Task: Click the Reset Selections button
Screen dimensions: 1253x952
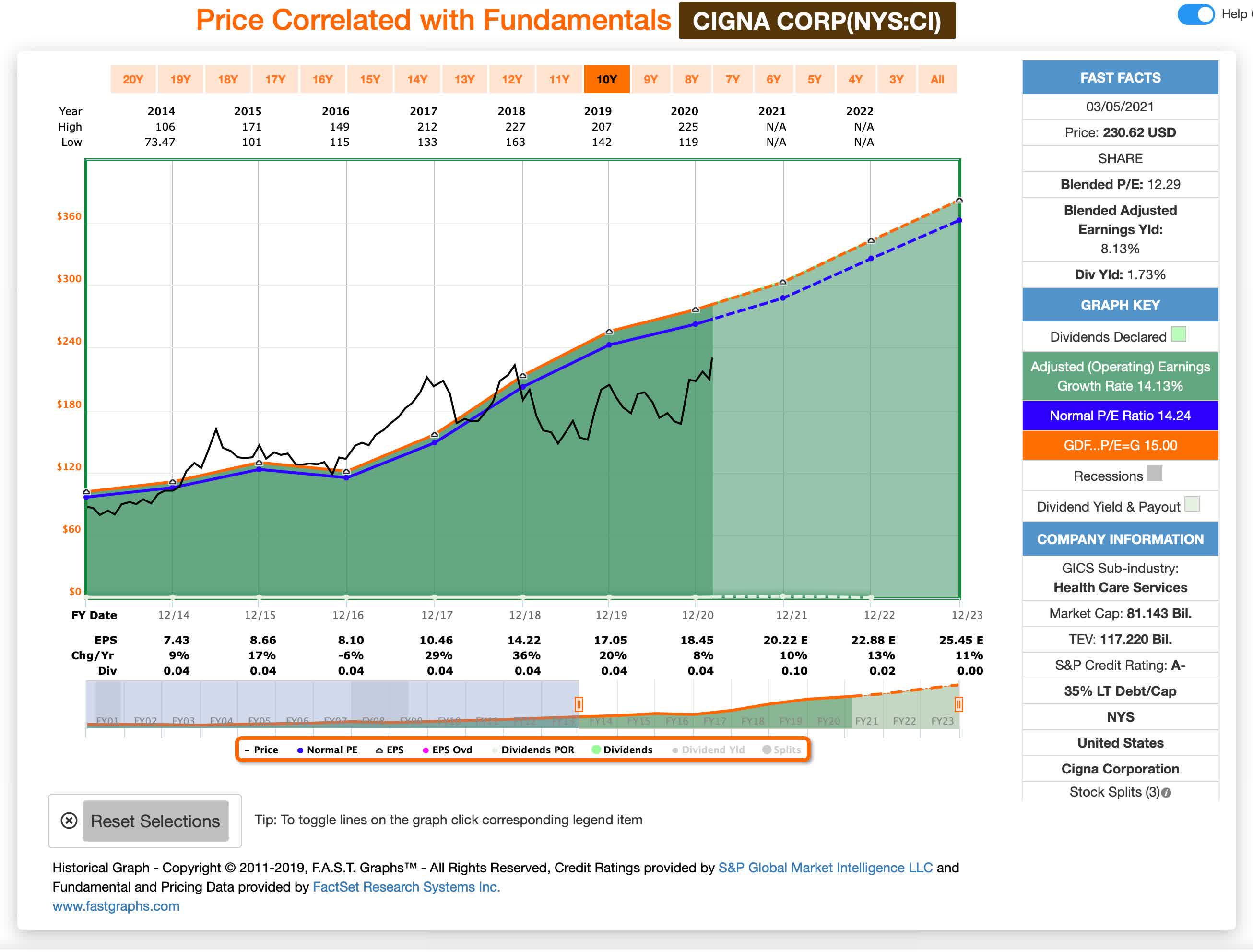Action: click(156, 821)
